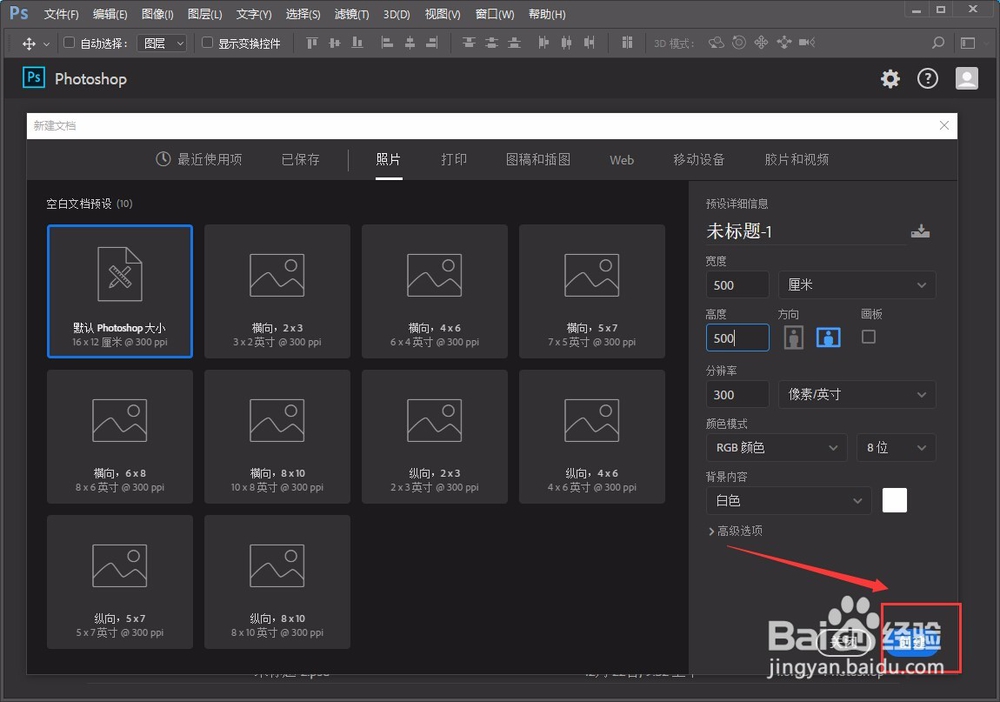Open the 厘米 width unit dropdown
This screenshot has height=702, width=1000.
tap(857, 285)
